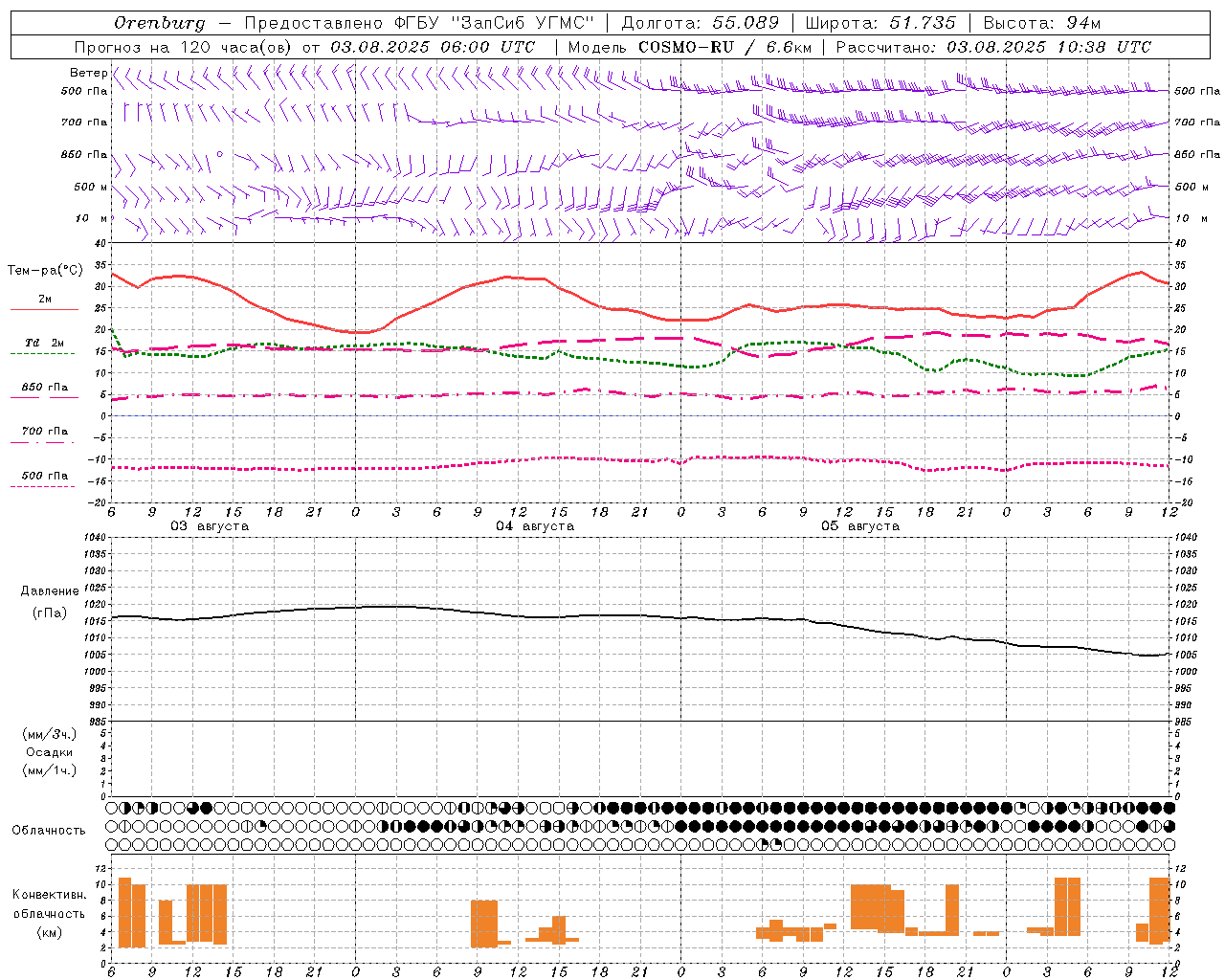This screenshot has width=1225, height=980.
Task: Click the Ветер wind panel label
Action: point(88,73)
